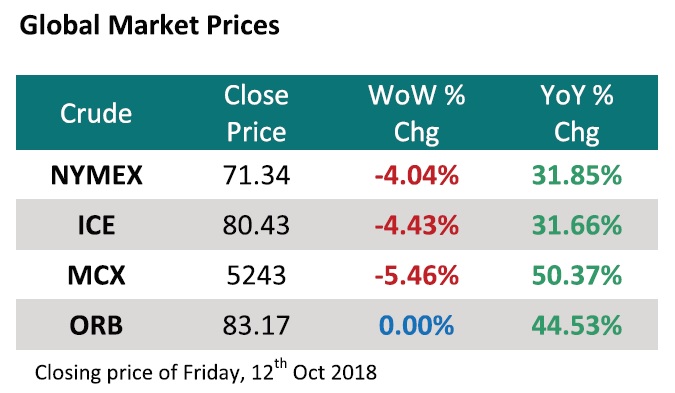The image size is (675, 393).
Task: Click the red -4.43% value
Action: [x=417, y=225]
